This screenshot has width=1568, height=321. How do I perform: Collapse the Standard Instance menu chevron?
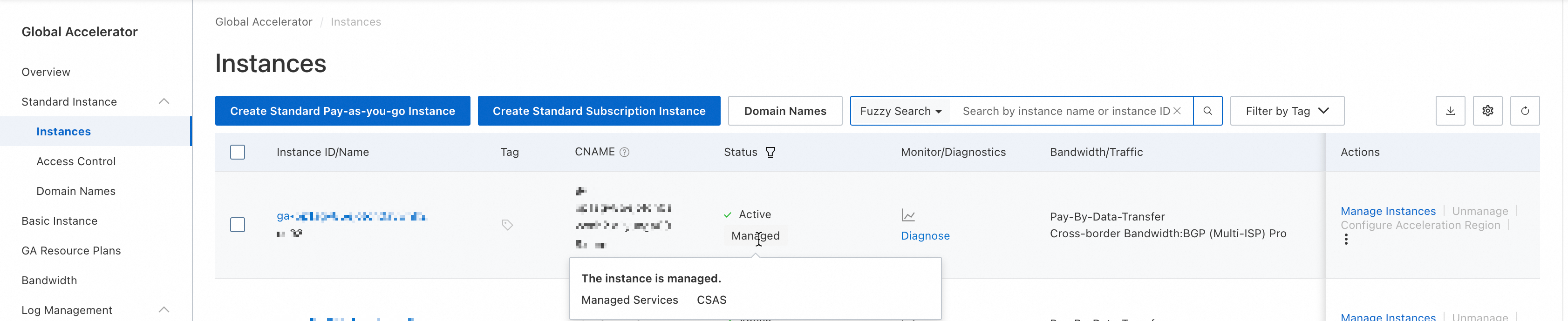(164, 101)
